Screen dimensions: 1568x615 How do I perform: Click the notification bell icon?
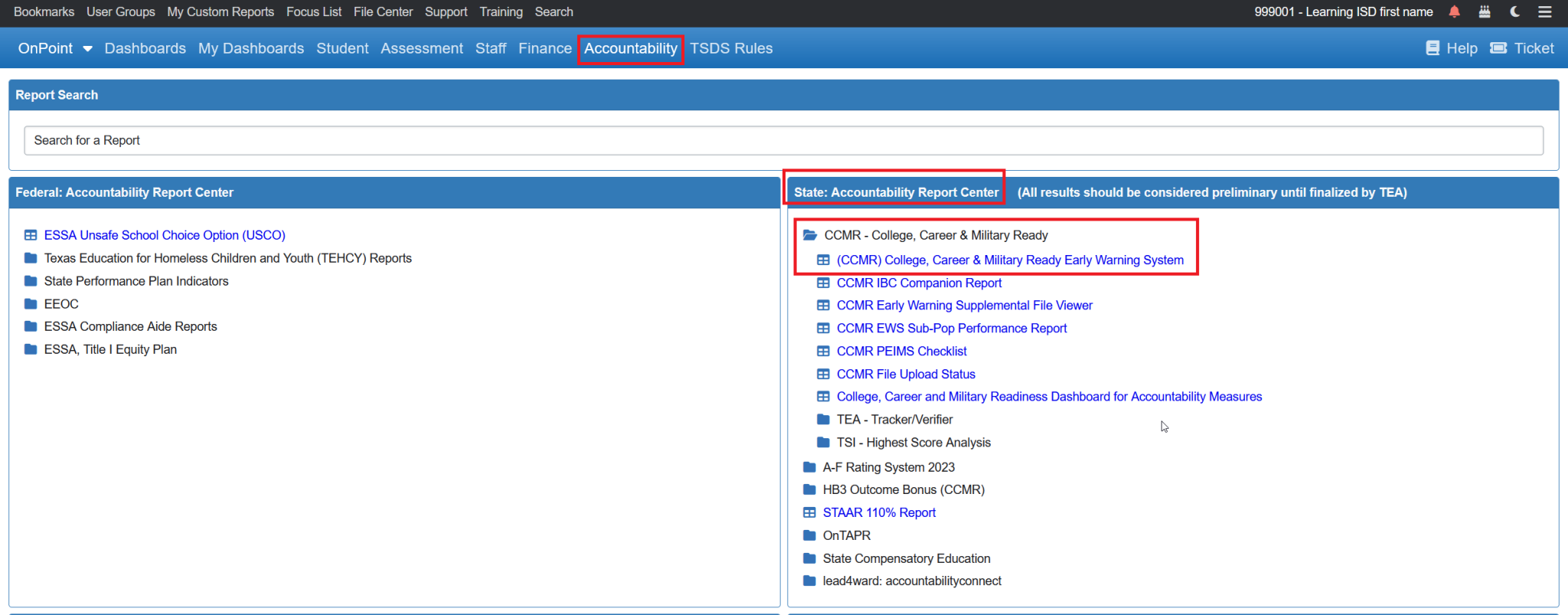pos(1454,11)
